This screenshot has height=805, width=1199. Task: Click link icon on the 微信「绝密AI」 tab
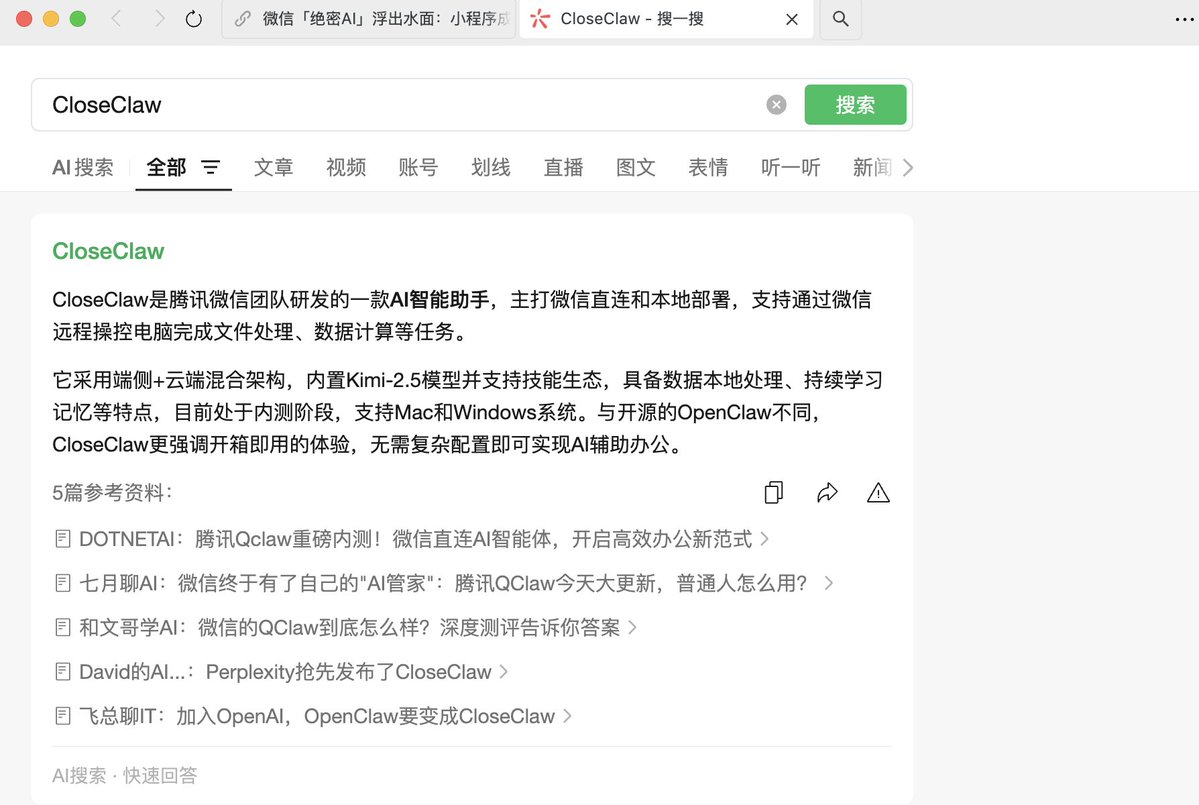242,18
